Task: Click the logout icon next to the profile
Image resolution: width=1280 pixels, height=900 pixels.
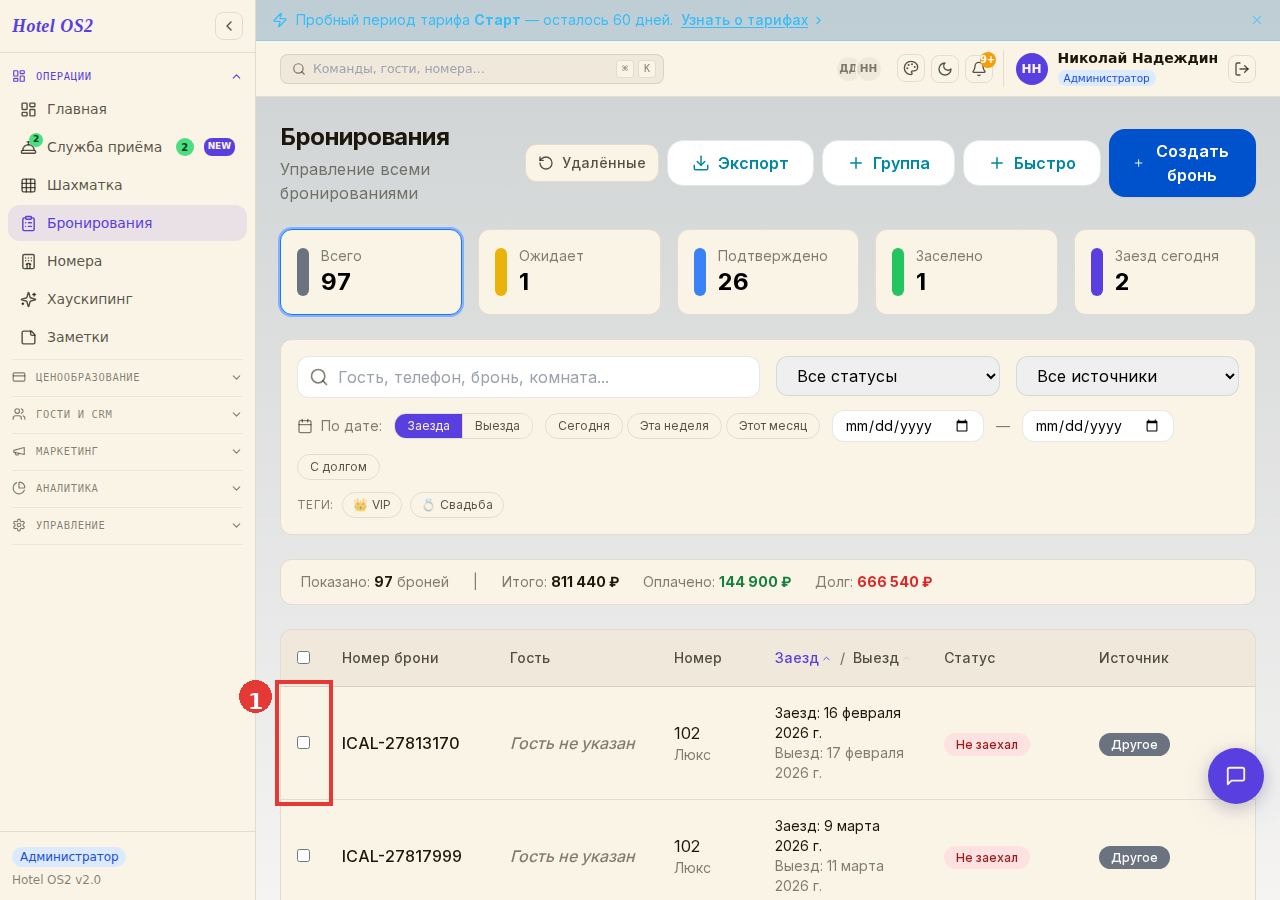Action: [1242, 68]
